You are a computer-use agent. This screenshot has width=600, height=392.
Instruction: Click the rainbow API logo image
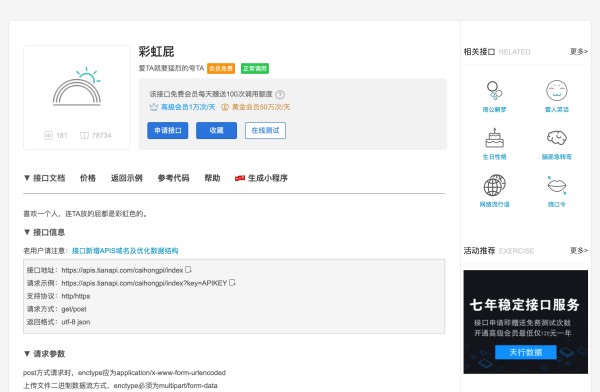point(77,87)
